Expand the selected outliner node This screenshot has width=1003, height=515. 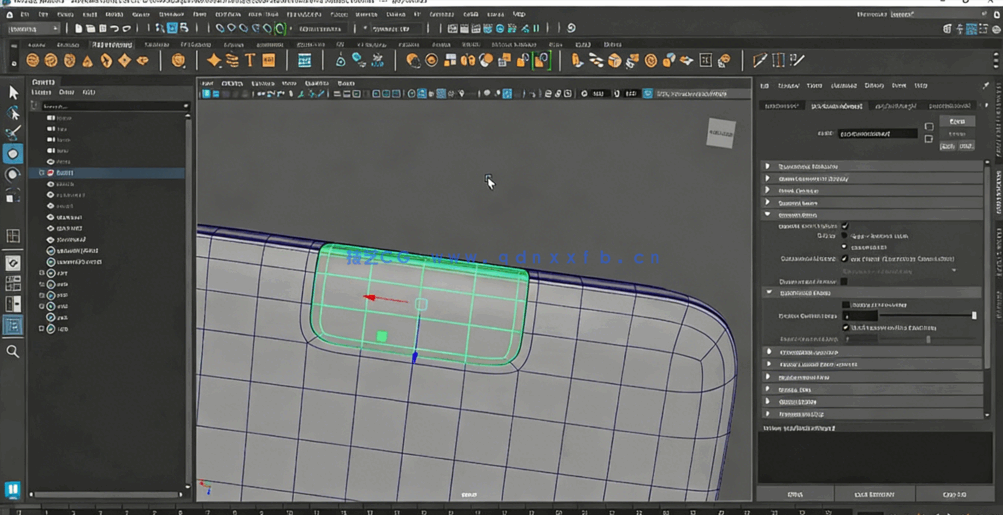(41, 173)
